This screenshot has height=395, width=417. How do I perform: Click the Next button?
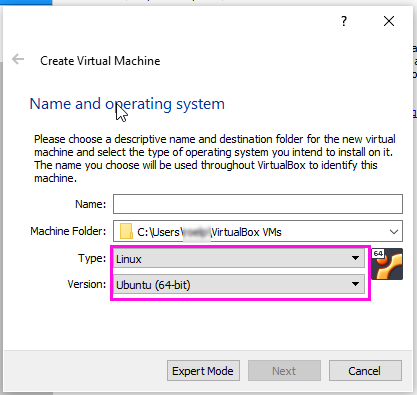pos(284,371)
